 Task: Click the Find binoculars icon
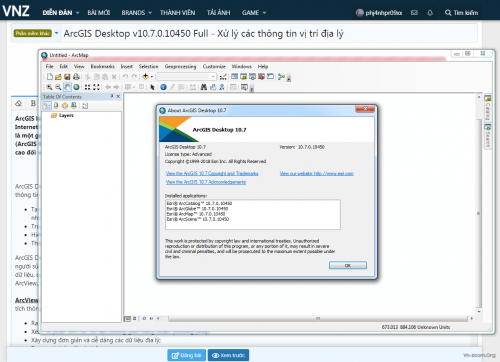[x=204, y=87]
